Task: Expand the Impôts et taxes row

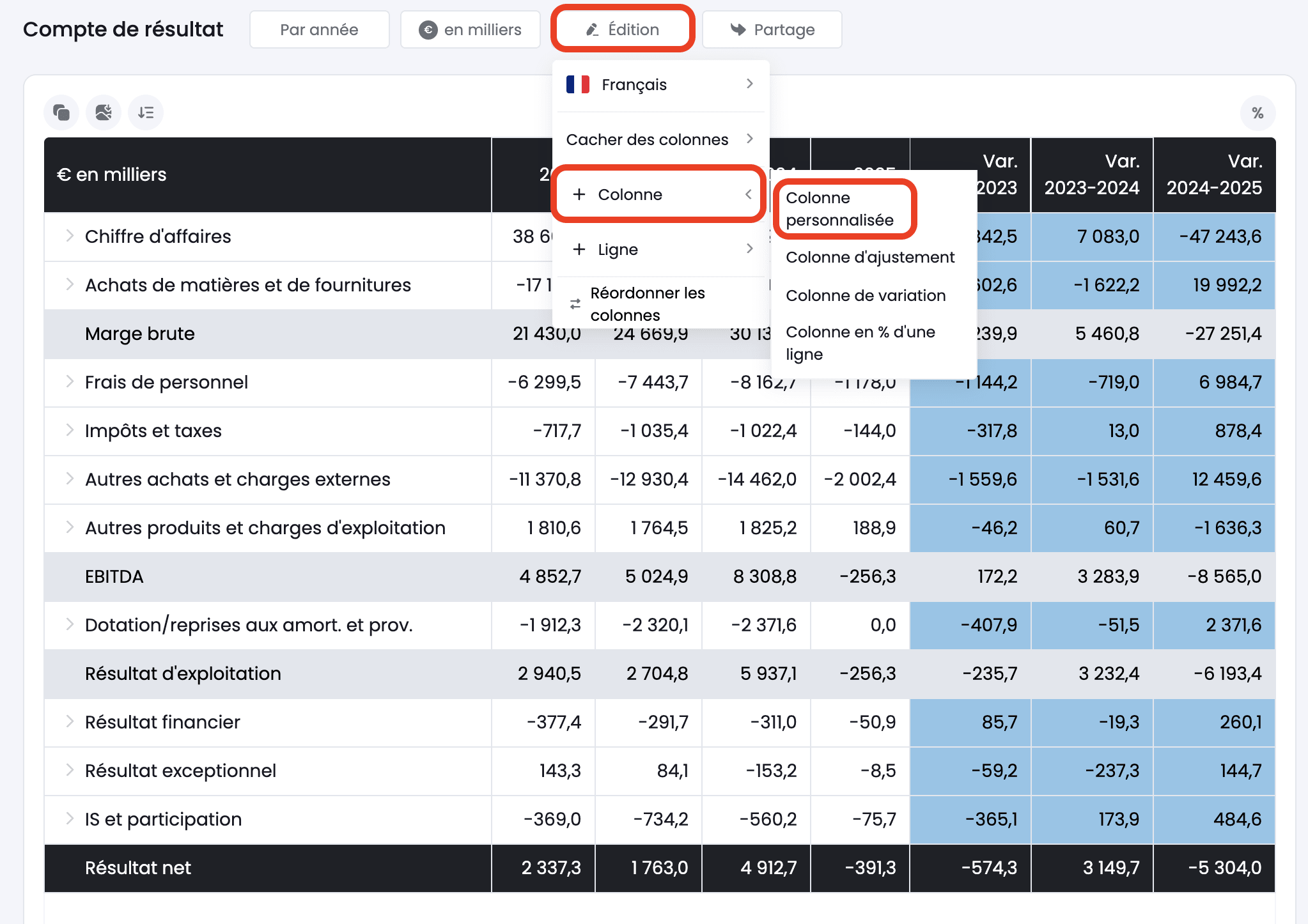Action: (x=70, y=430)
